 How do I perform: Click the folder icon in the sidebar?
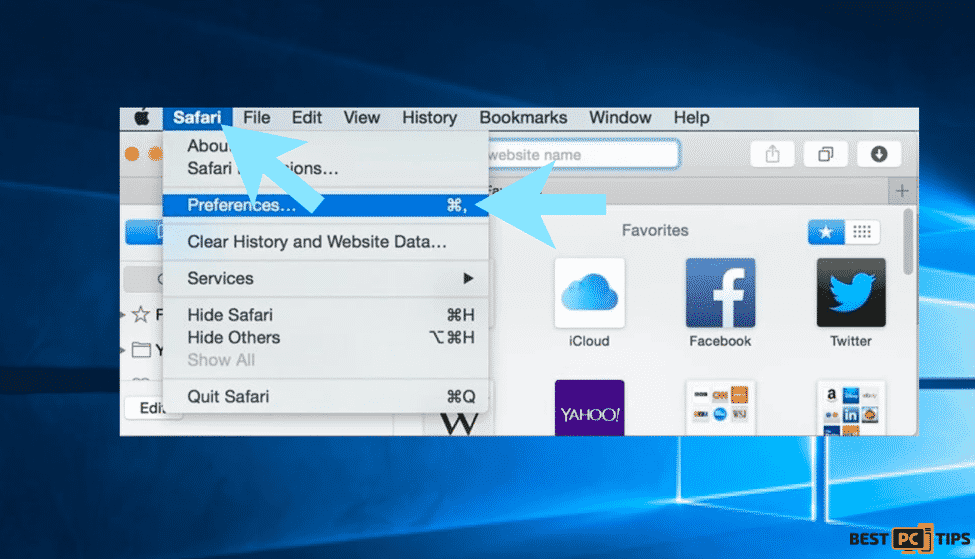pyautogui.click(x=141, y=350)
